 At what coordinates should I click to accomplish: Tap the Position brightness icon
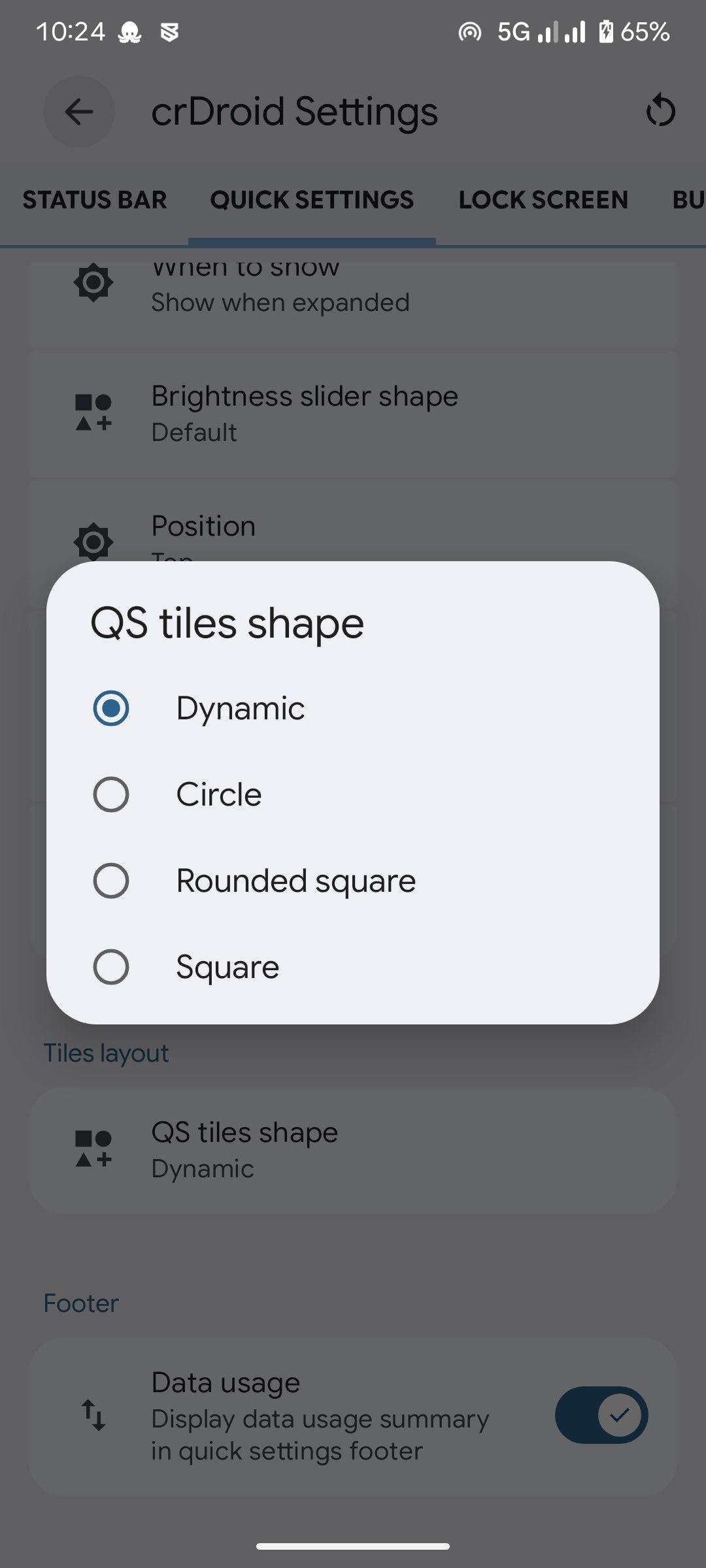[x=93, y=541]
